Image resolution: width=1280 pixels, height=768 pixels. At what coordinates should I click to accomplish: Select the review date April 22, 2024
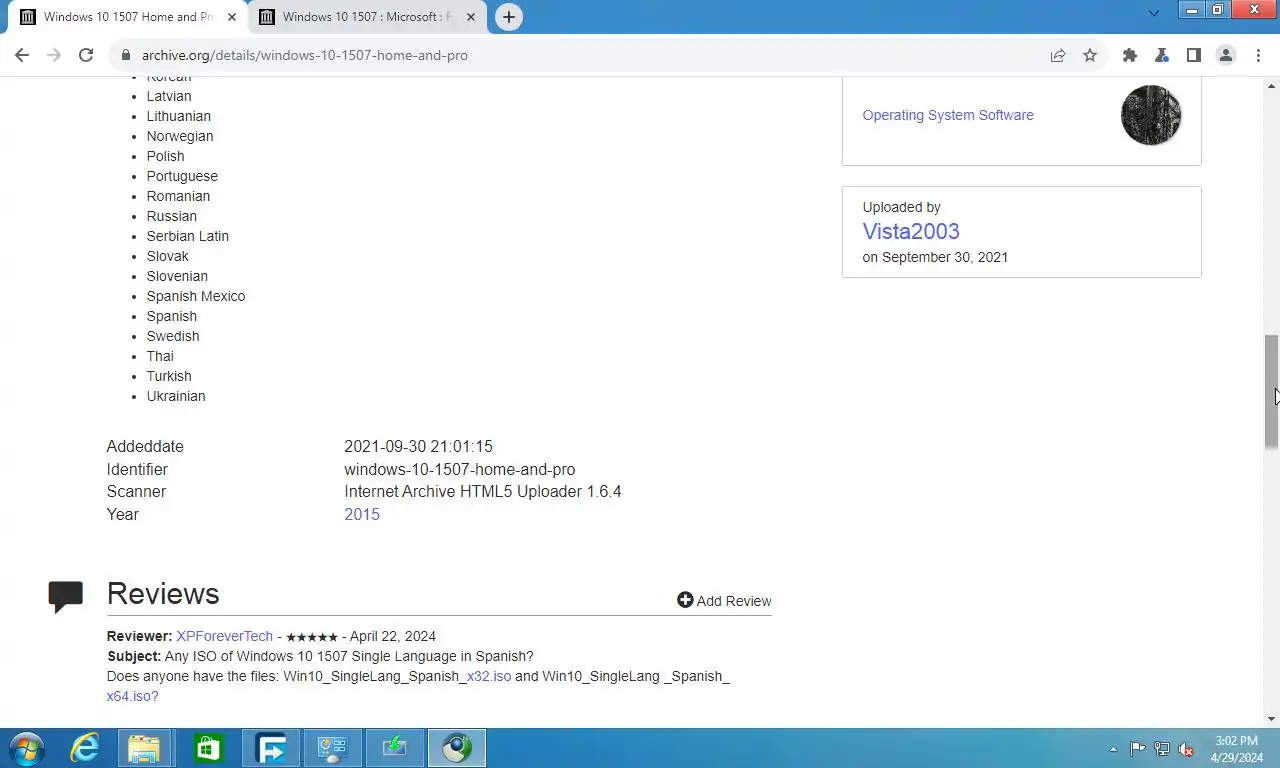tap(393, 636)
